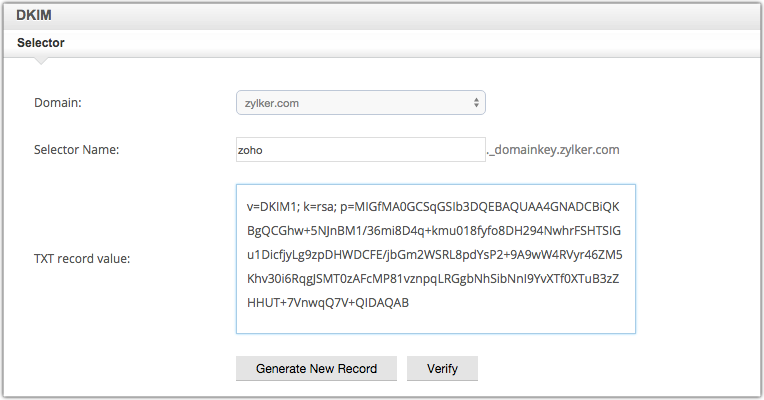
Task: Open the Domain dropdown showing zylker.com
Action: (x=359, y=102)
